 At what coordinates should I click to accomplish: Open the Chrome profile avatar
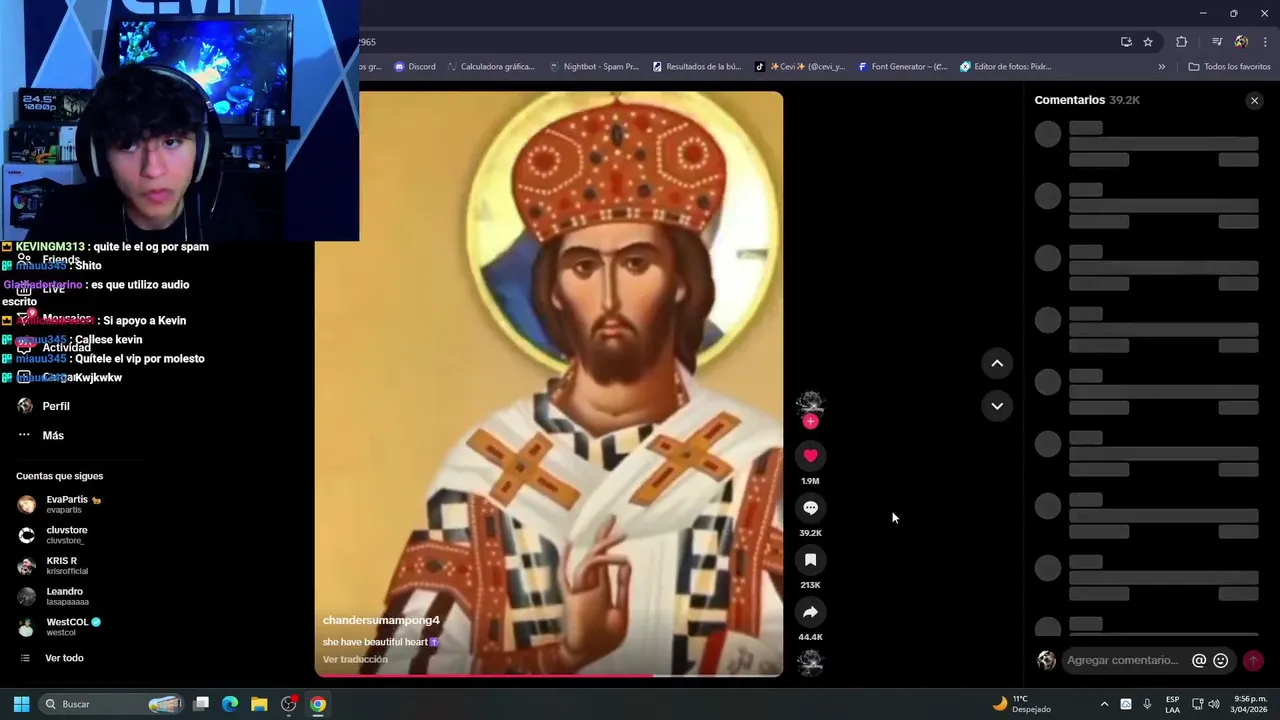click(x=1241, y=42)
